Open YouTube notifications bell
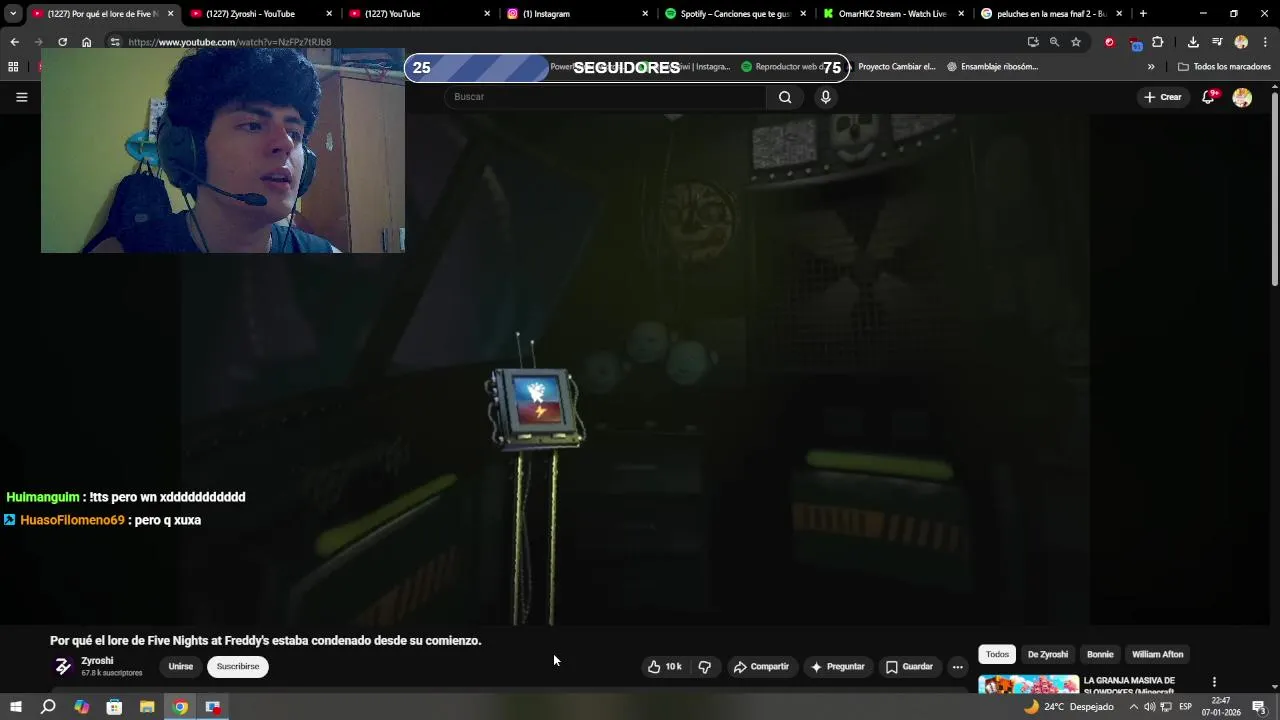This screenshot has width=1280, height=720. coord(1208,97)
